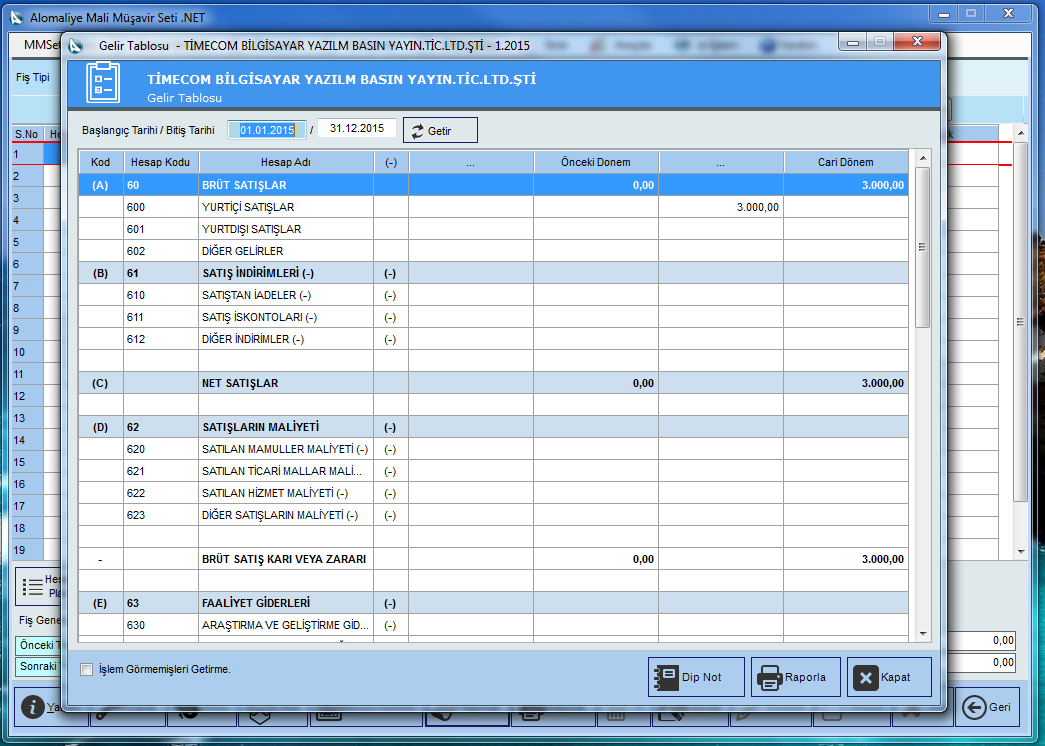Click the start date field 01.01.2015

point(267,130)
